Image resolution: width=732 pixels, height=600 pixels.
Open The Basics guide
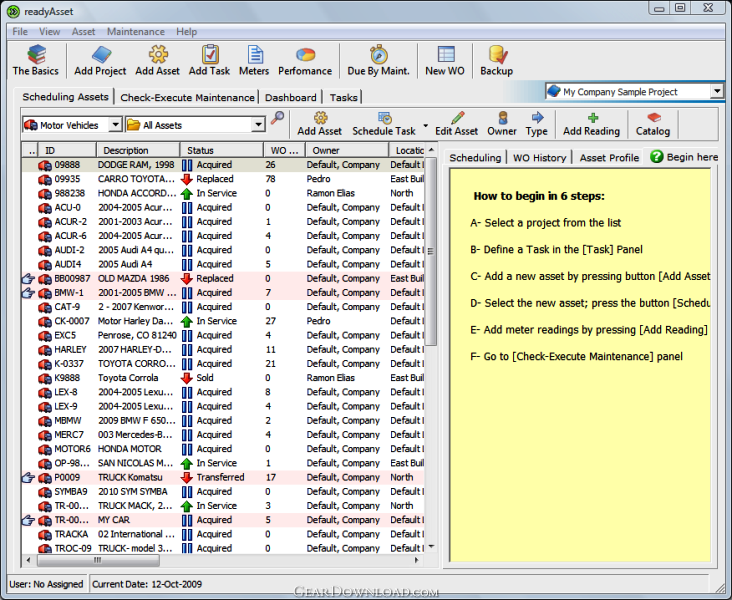point(36,61)
